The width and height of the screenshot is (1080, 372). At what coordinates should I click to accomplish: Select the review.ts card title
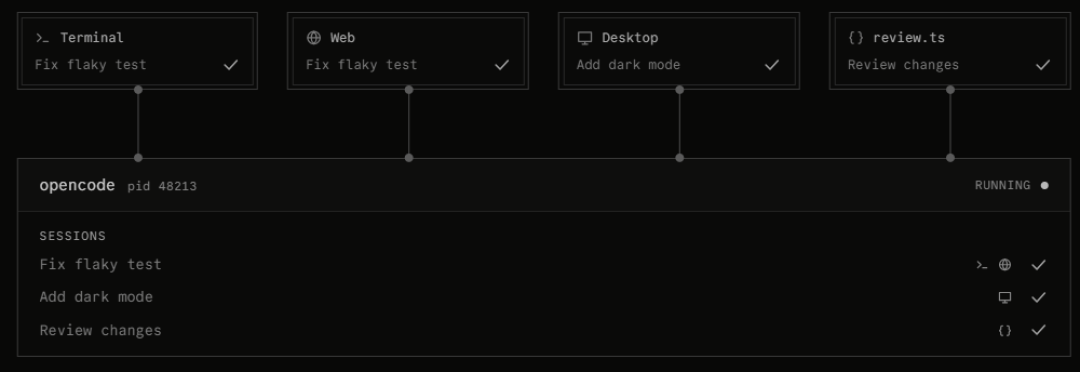coord(908,38)
